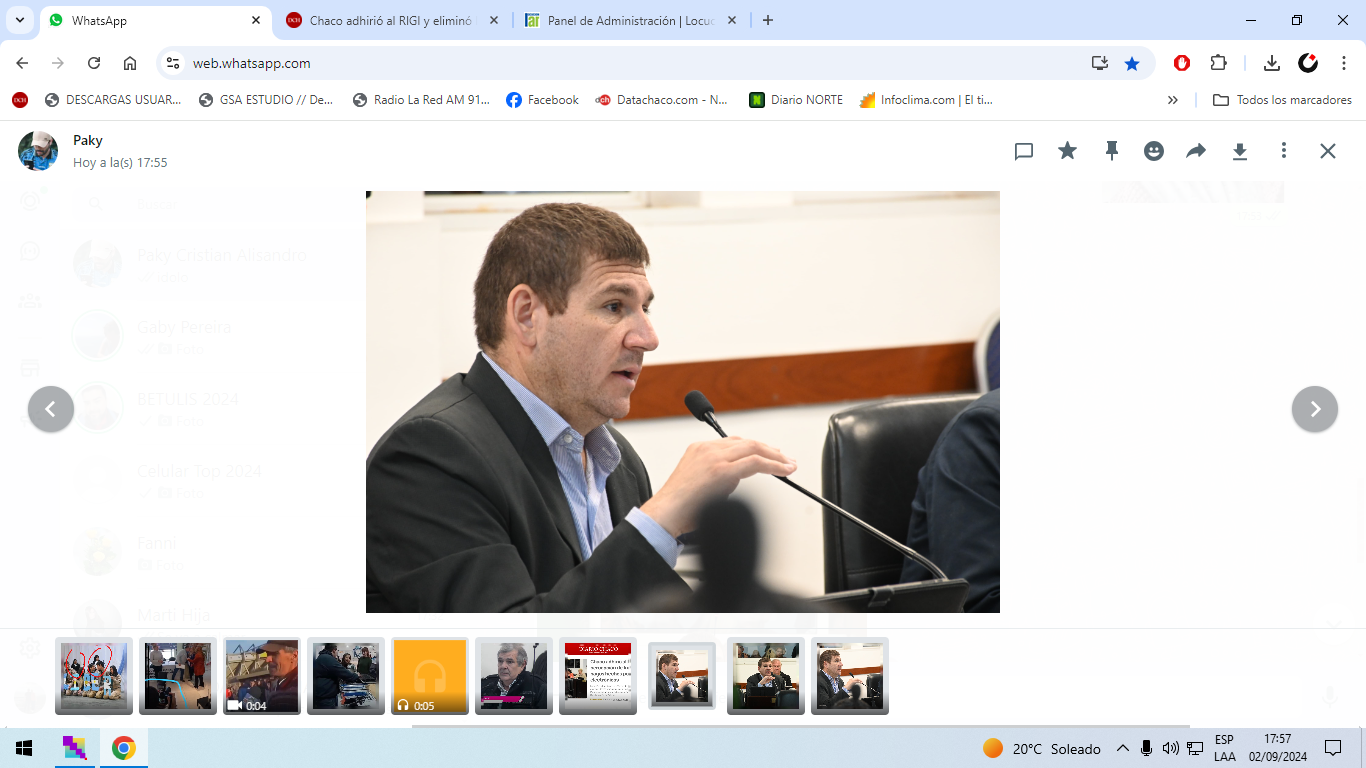This screenshot has width=1366, height=768.
Task: Reply to this photo with the chat icon
Action: pyautogui.click(x=1024, y=151)
